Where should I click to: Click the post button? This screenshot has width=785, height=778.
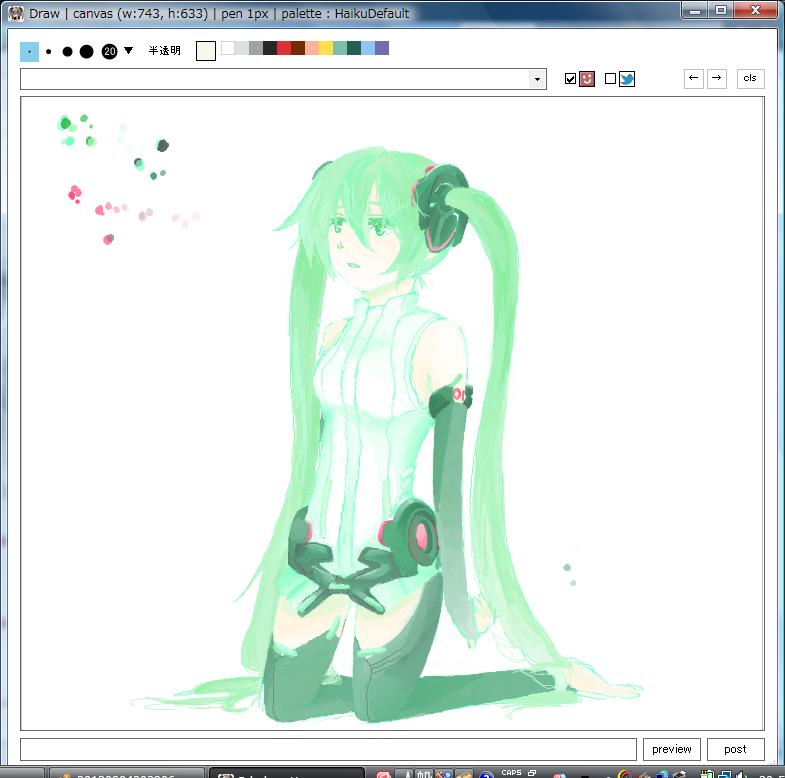(735, 749)
